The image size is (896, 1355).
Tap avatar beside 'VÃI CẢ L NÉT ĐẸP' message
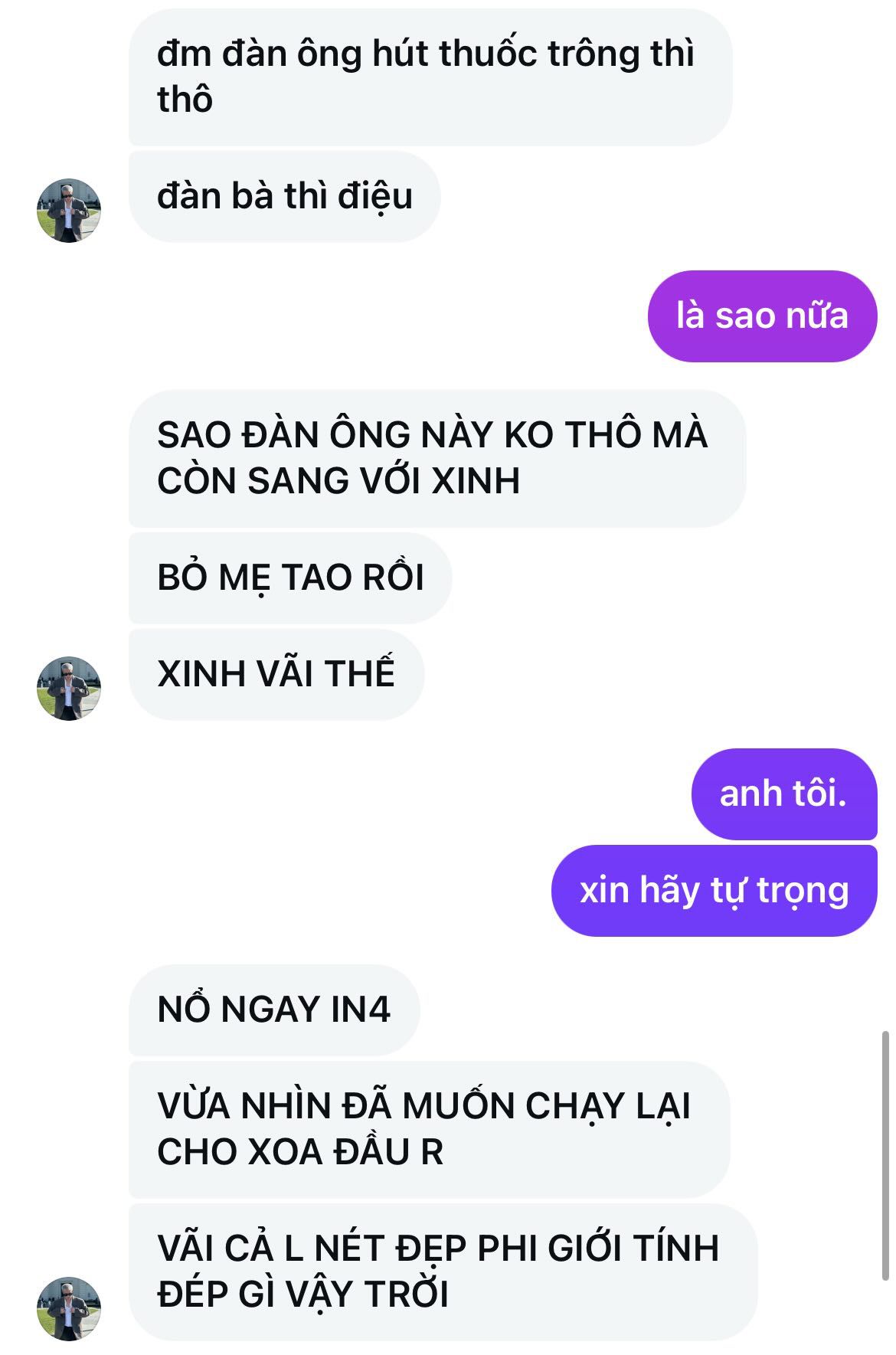[69, 1308]
